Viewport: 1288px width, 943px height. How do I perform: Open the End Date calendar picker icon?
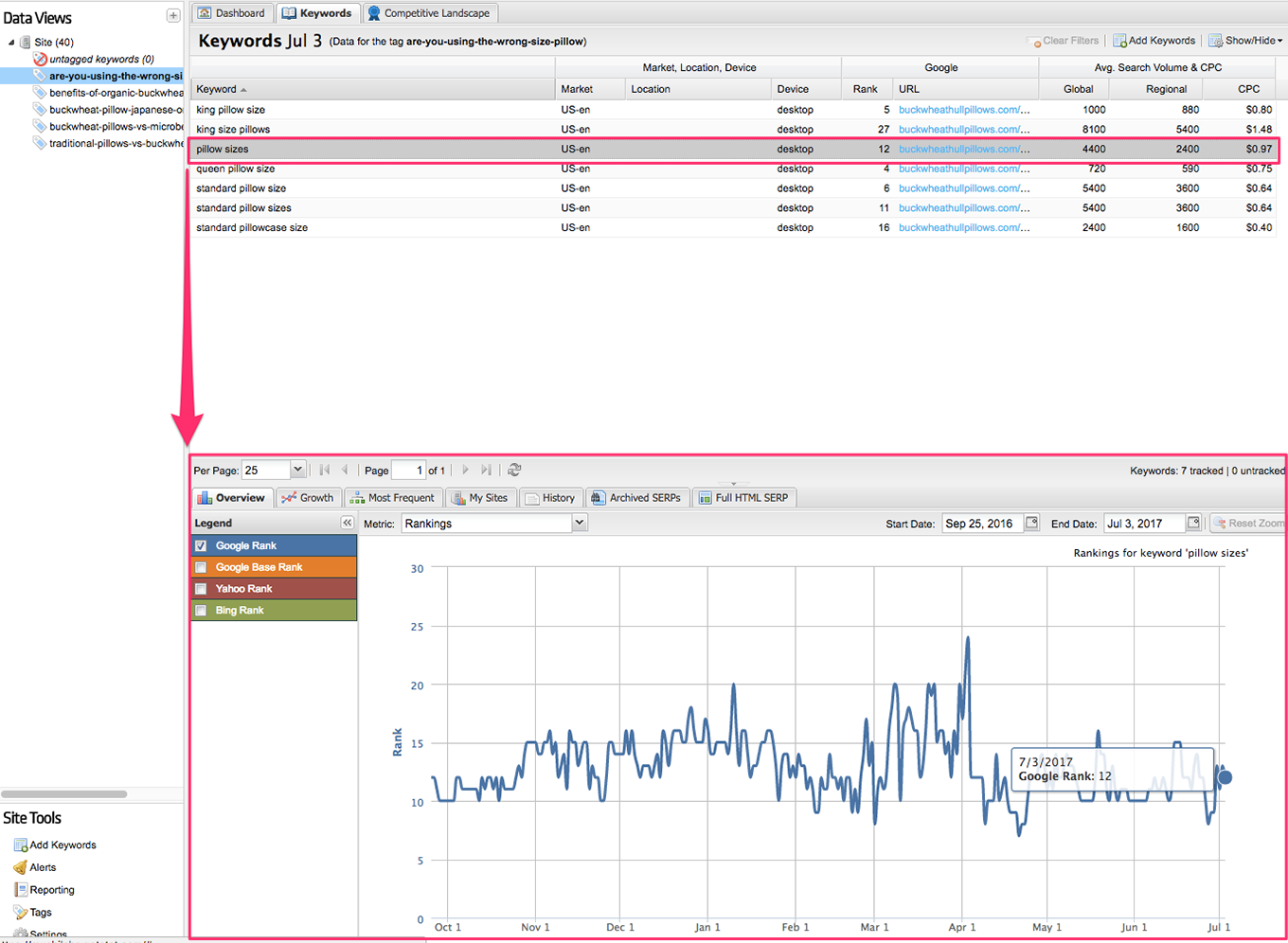point(1193,523)
